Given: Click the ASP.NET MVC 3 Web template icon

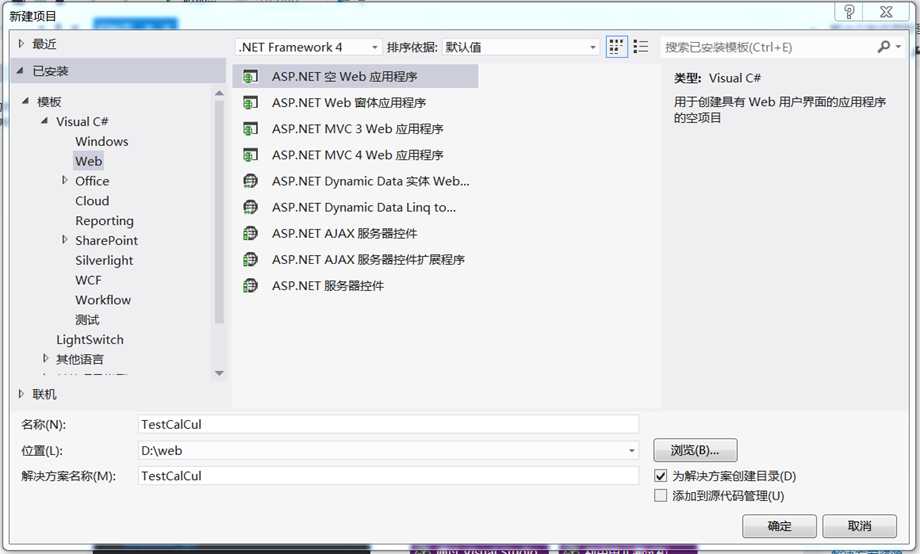Looking at the screenshot, I should pos(251,129).
